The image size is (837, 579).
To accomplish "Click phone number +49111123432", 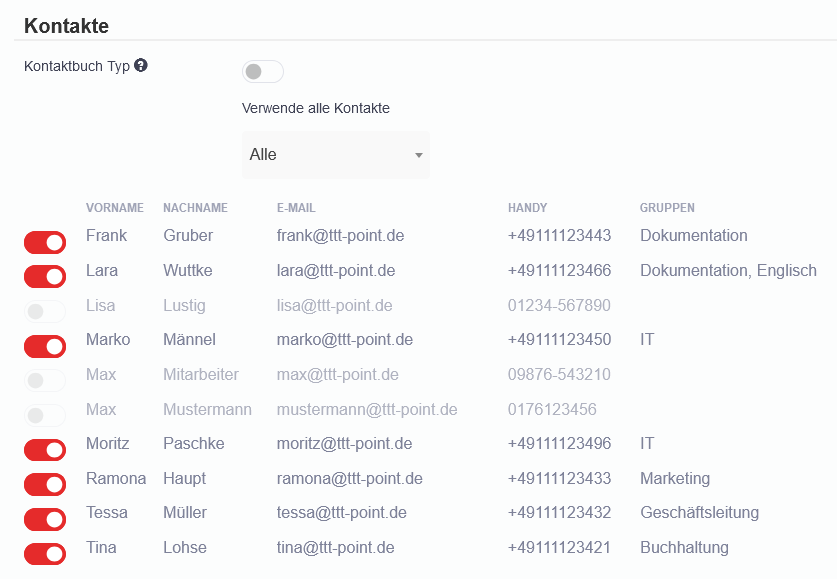I will pyautogui.click(x=559, y=513).
